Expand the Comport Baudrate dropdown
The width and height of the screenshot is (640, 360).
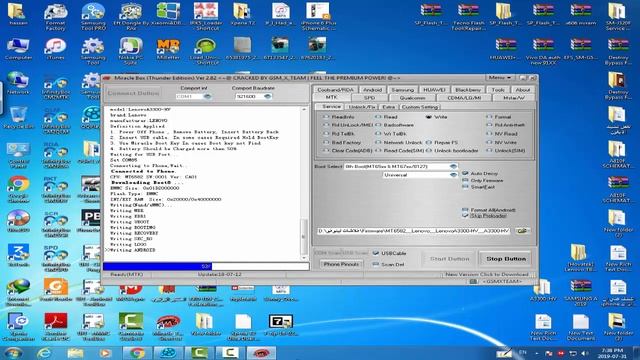click(267, 96)
